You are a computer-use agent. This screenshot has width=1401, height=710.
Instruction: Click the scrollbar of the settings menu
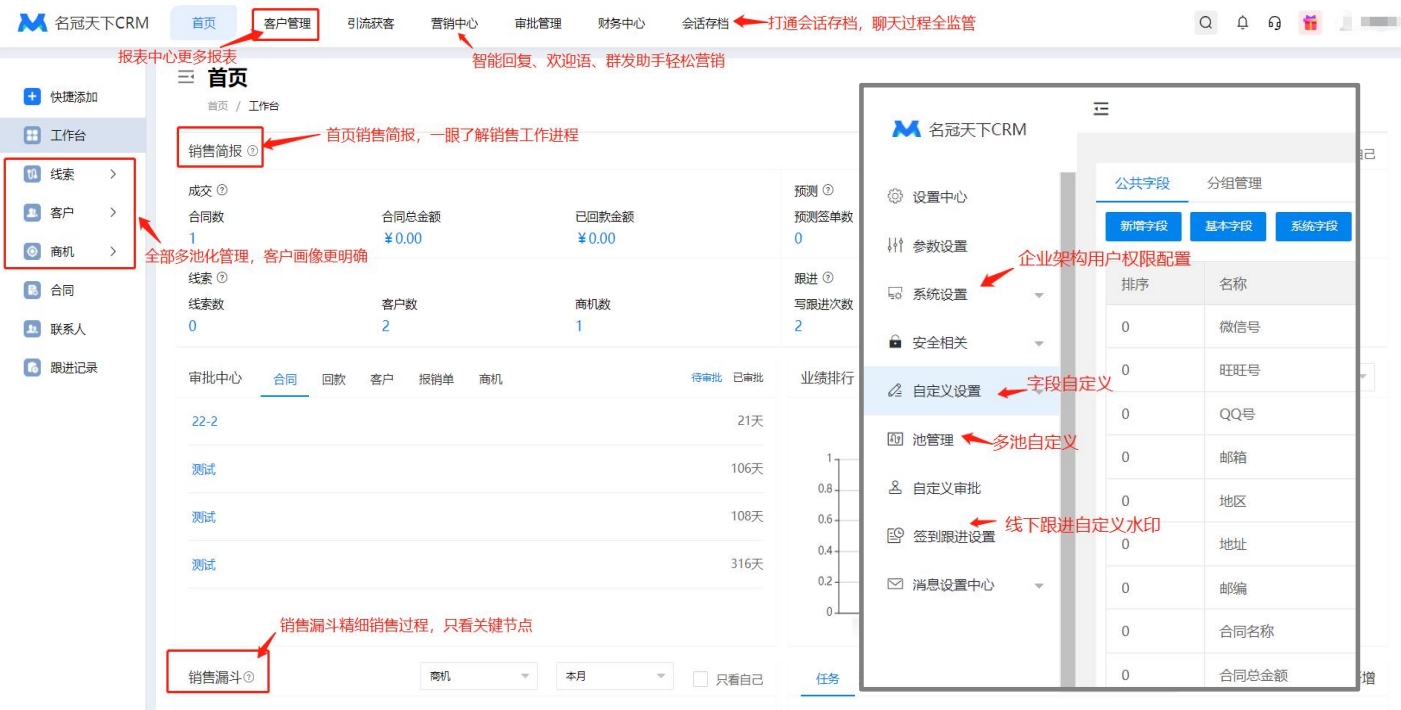click(x=1067, y=430)
